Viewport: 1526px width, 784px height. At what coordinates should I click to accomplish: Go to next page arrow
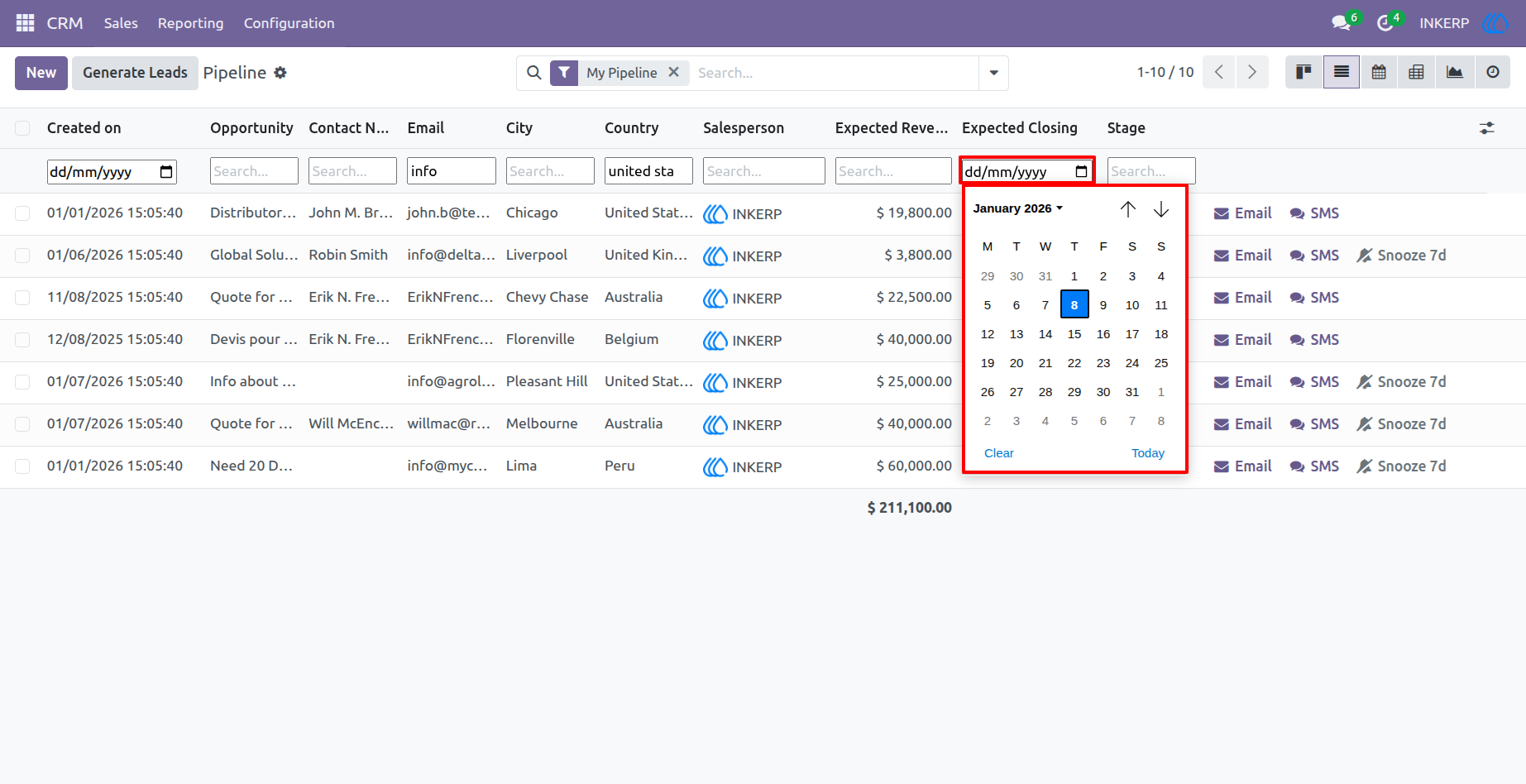[x=1252, y=72]
